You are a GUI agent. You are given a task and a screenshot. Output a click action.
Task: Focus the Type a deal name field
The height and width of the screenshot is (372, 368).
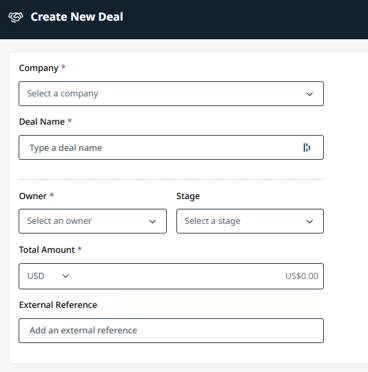(171, 147)
